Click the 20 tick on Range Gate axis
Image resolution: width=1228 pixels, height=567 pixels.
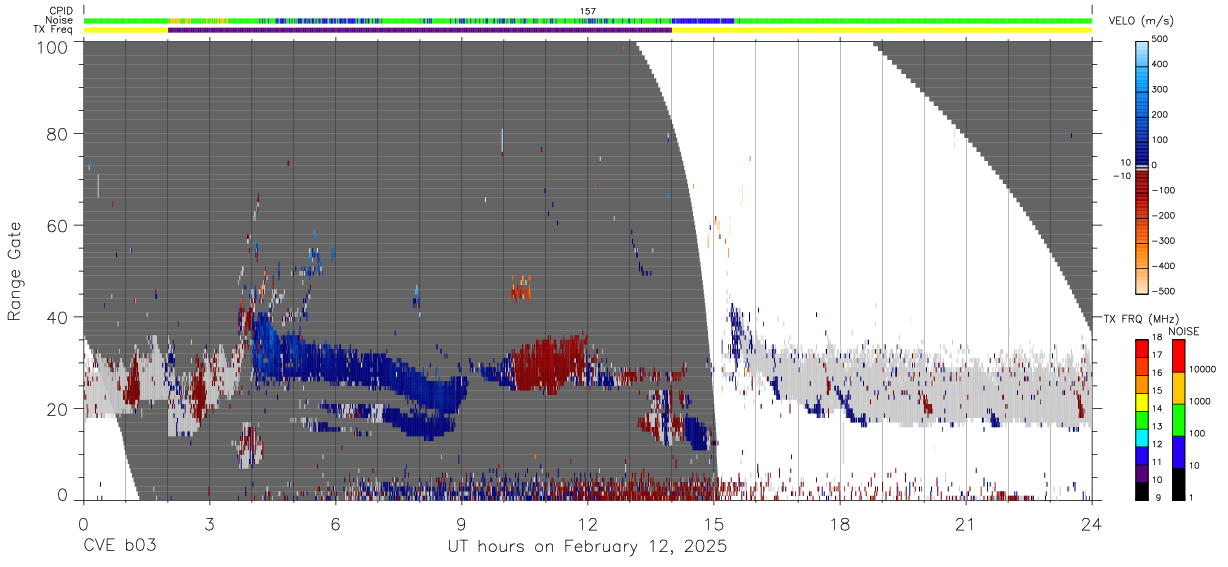(57, 409)
